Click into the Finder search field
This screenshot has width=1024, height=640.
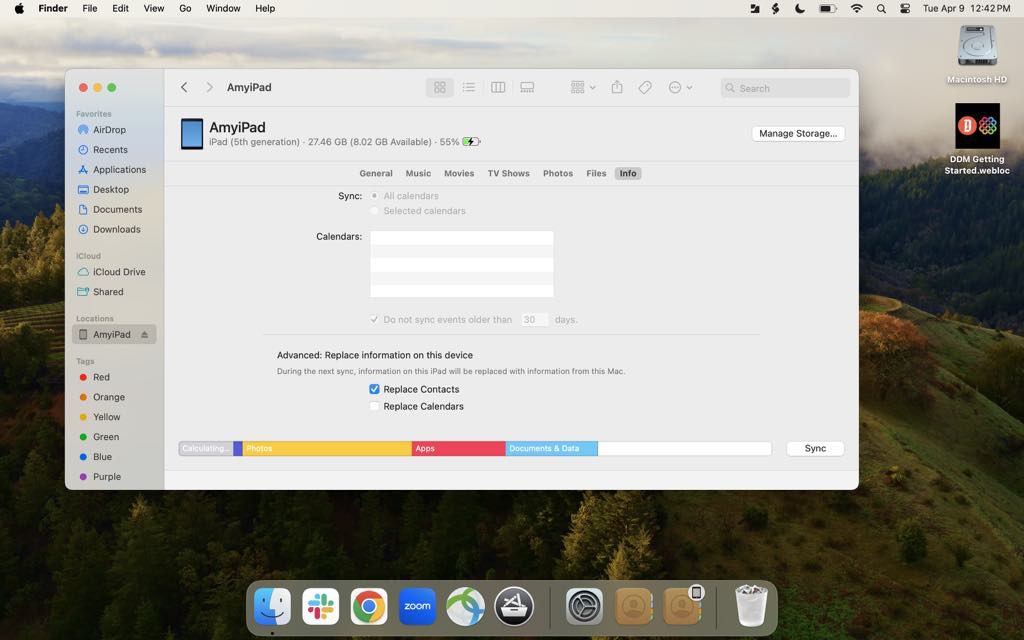click(x=790, y=88)
